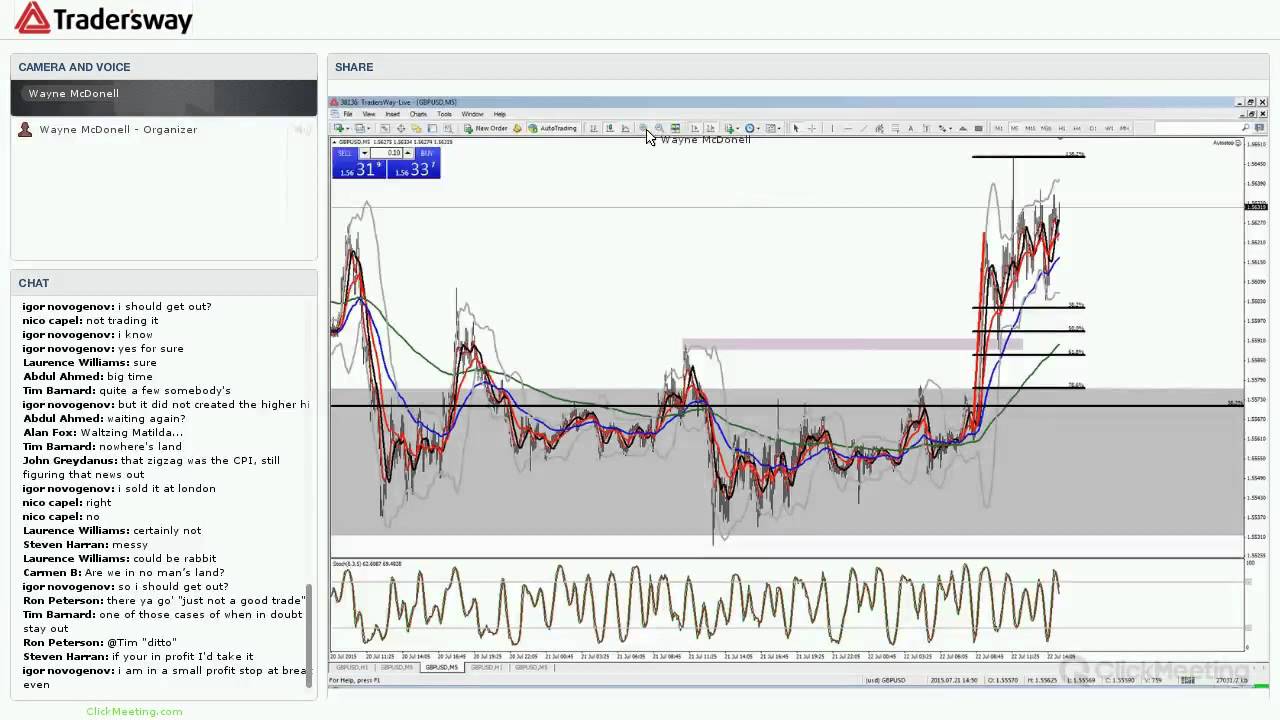Switch chart to line chart icon
This screenshot has width=1280, height=720.
[x=626, y=128]
